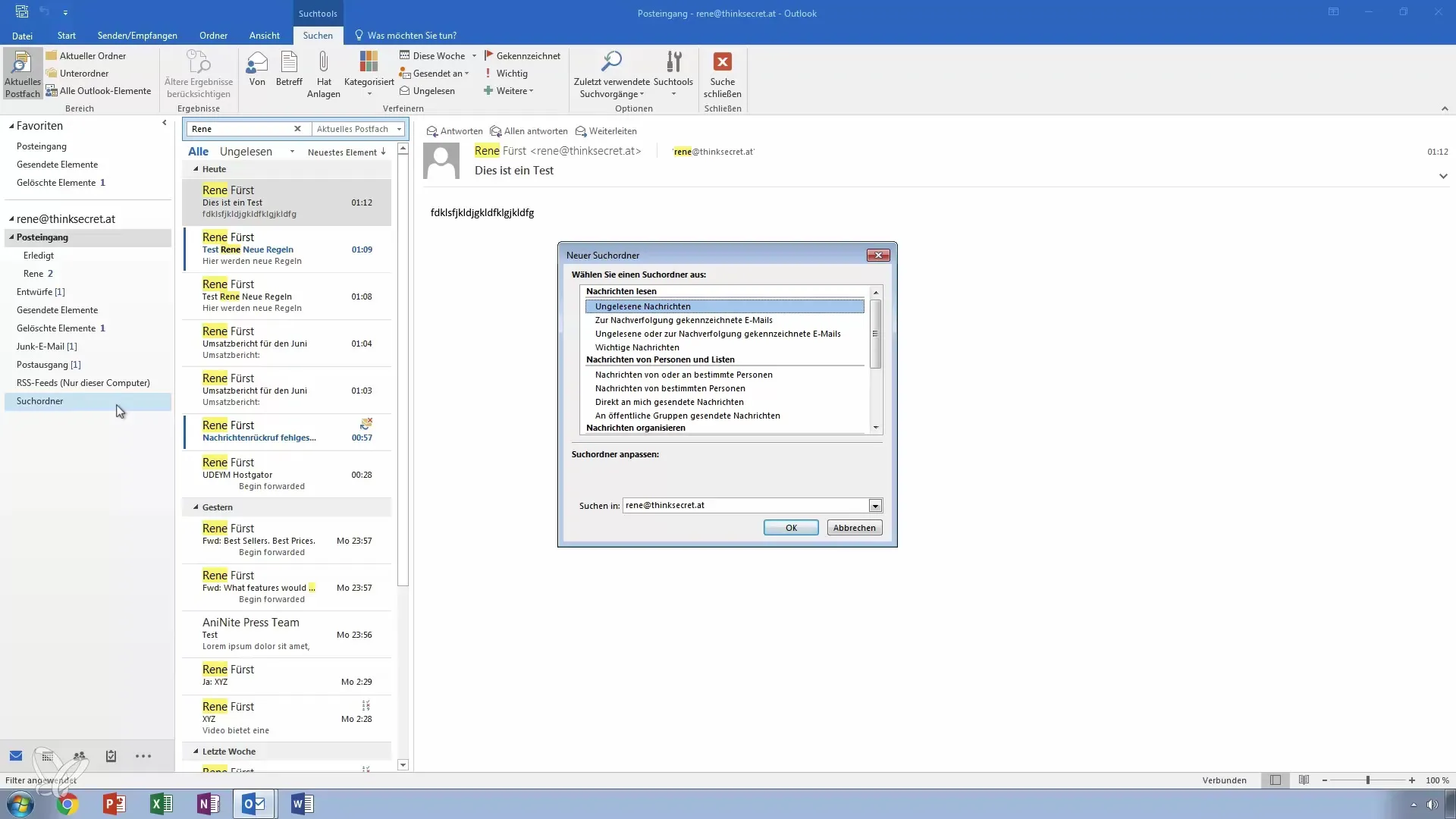Open the Ansicht ribbon tab

264,36
